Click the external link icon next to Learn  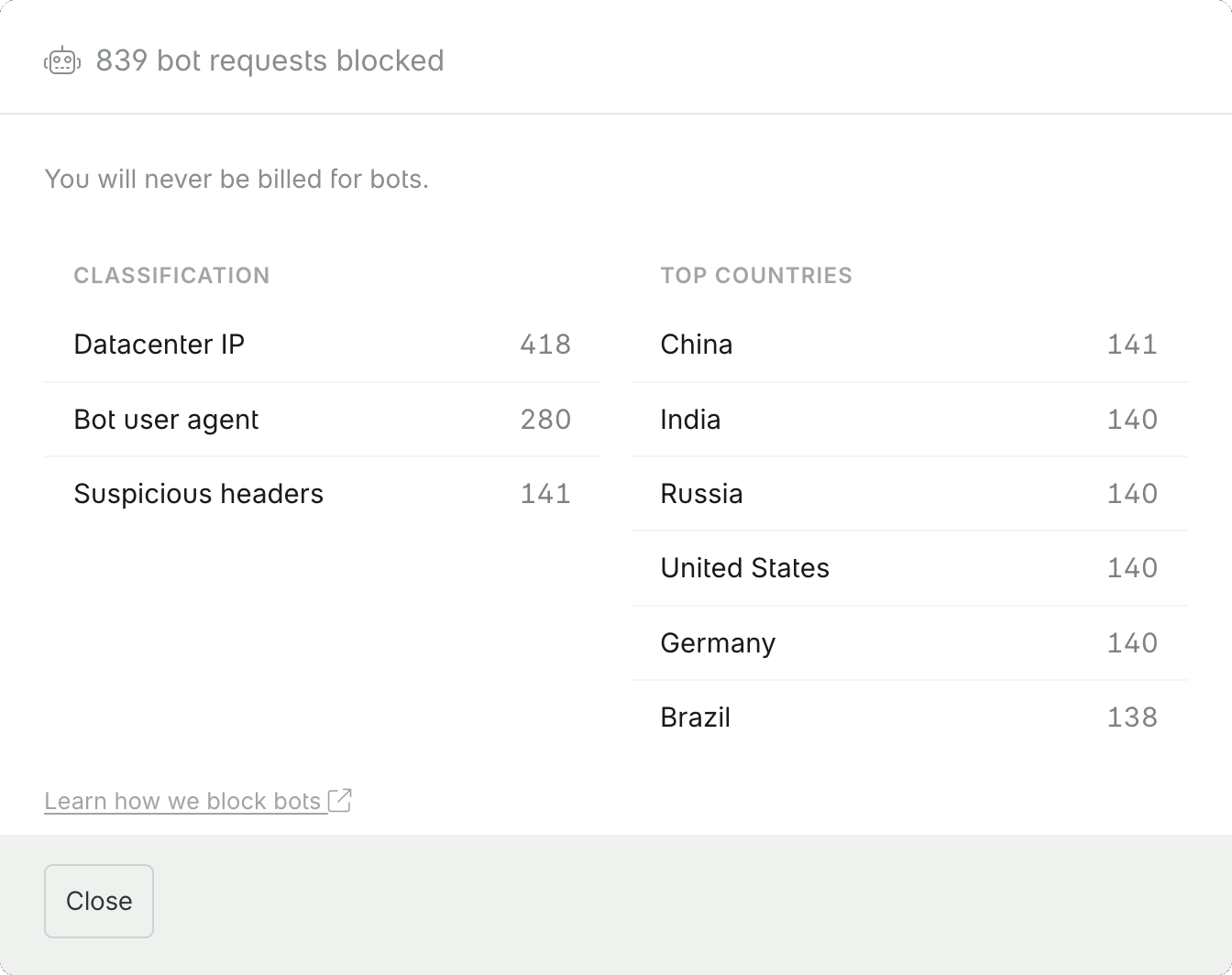tap(340, 800)
